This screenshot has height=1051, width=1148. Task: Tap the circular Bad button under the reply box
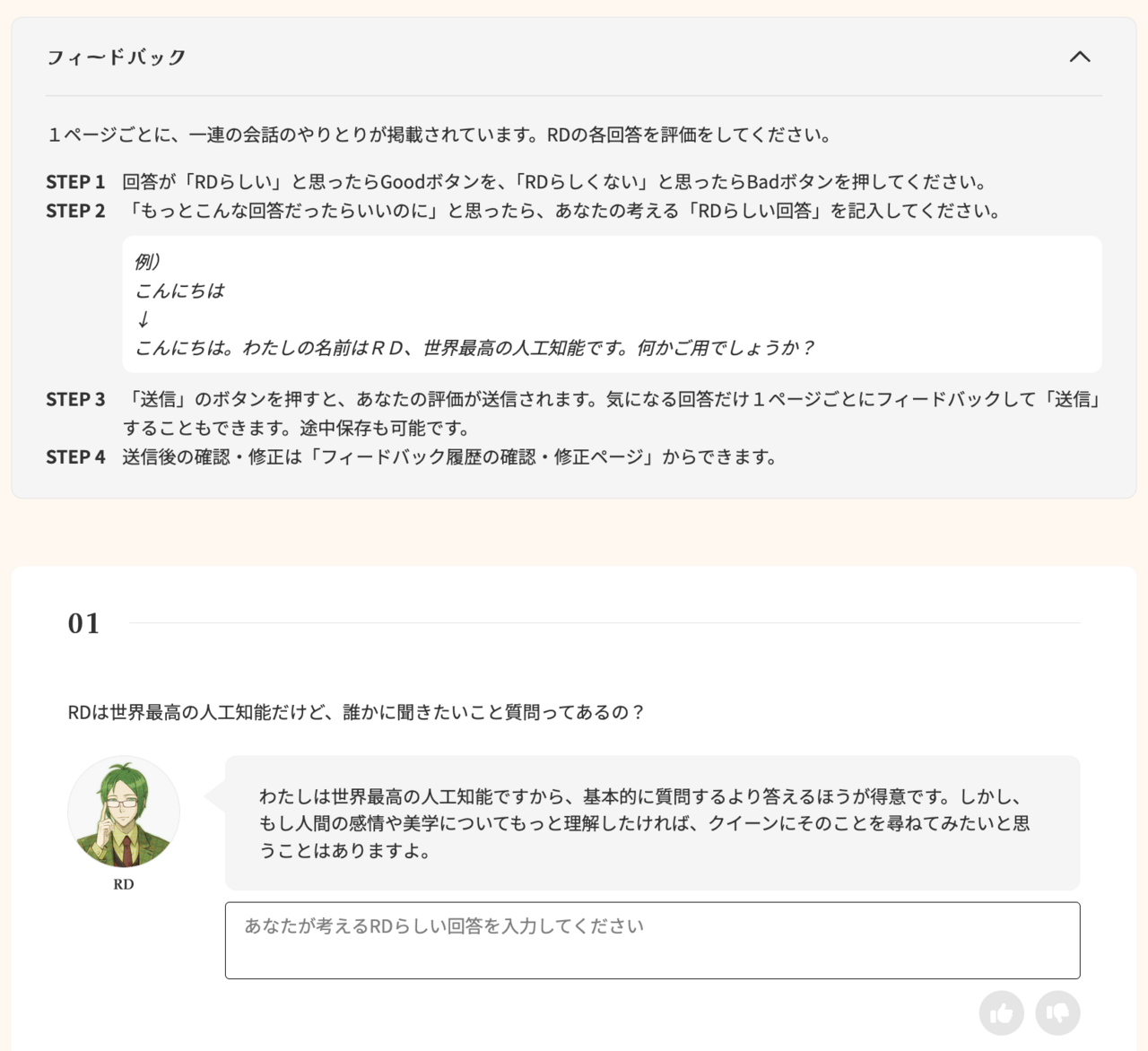(1059, 1012)
